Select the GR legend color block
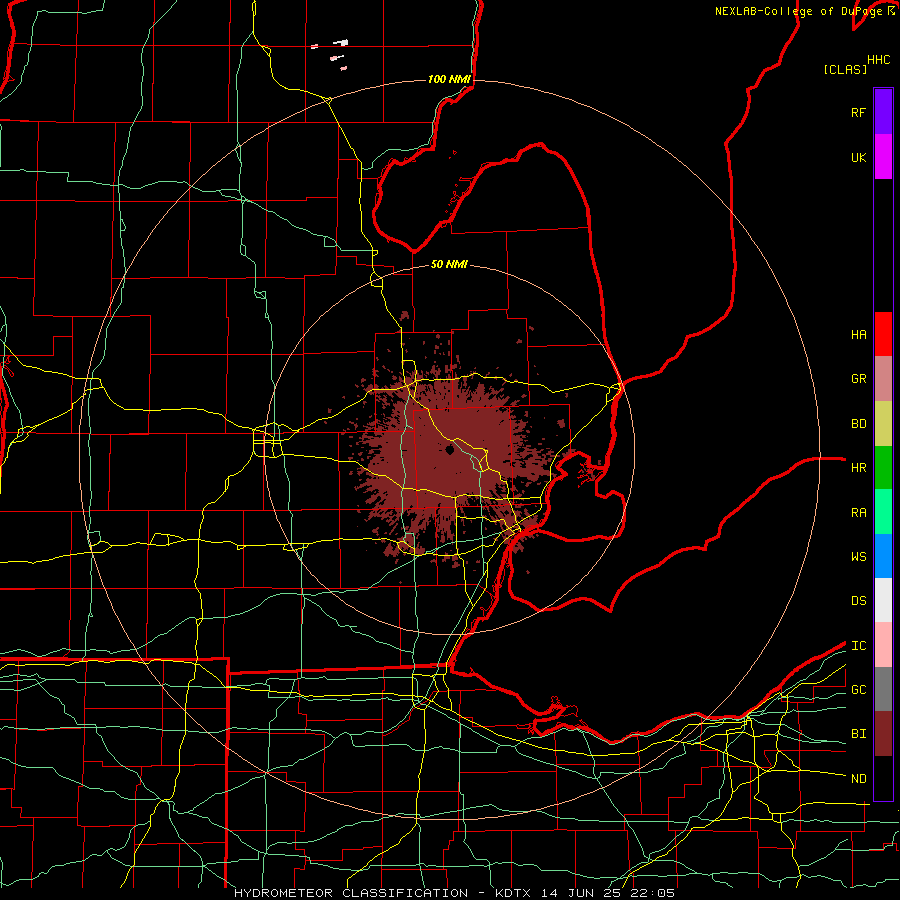The height and width of the screenshot is (900, 900). click(883, 379)
